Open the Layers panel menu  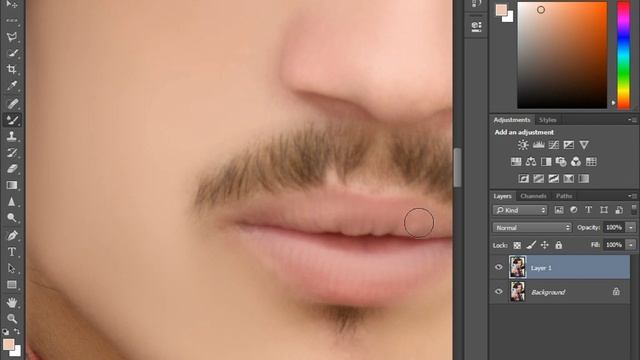pyautogui.click(x=633, y=196)
